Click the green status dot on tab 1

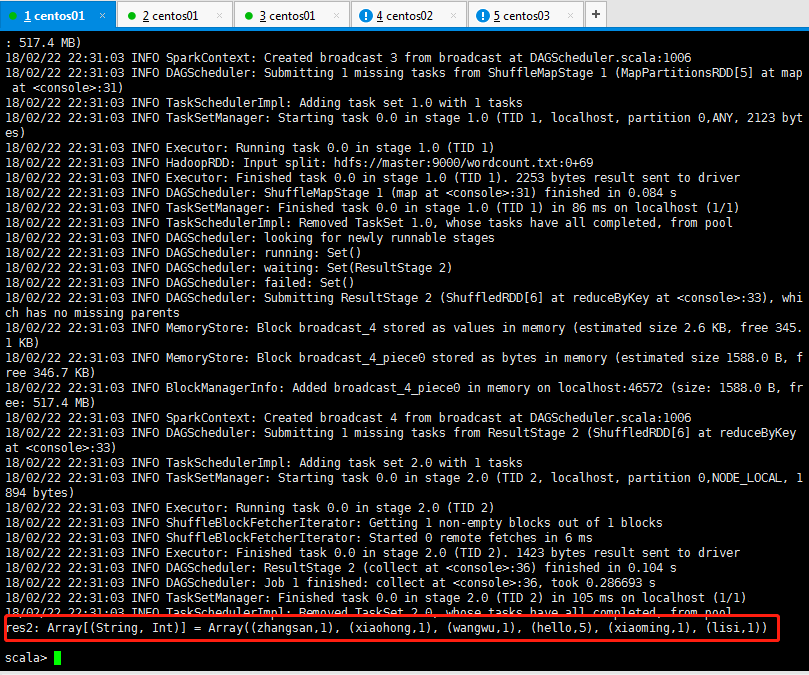tap(13, 16)
